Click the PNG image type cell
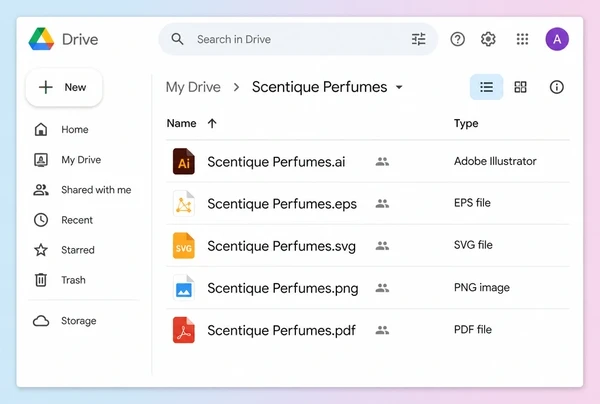600x404 pixels. (482, 287)
